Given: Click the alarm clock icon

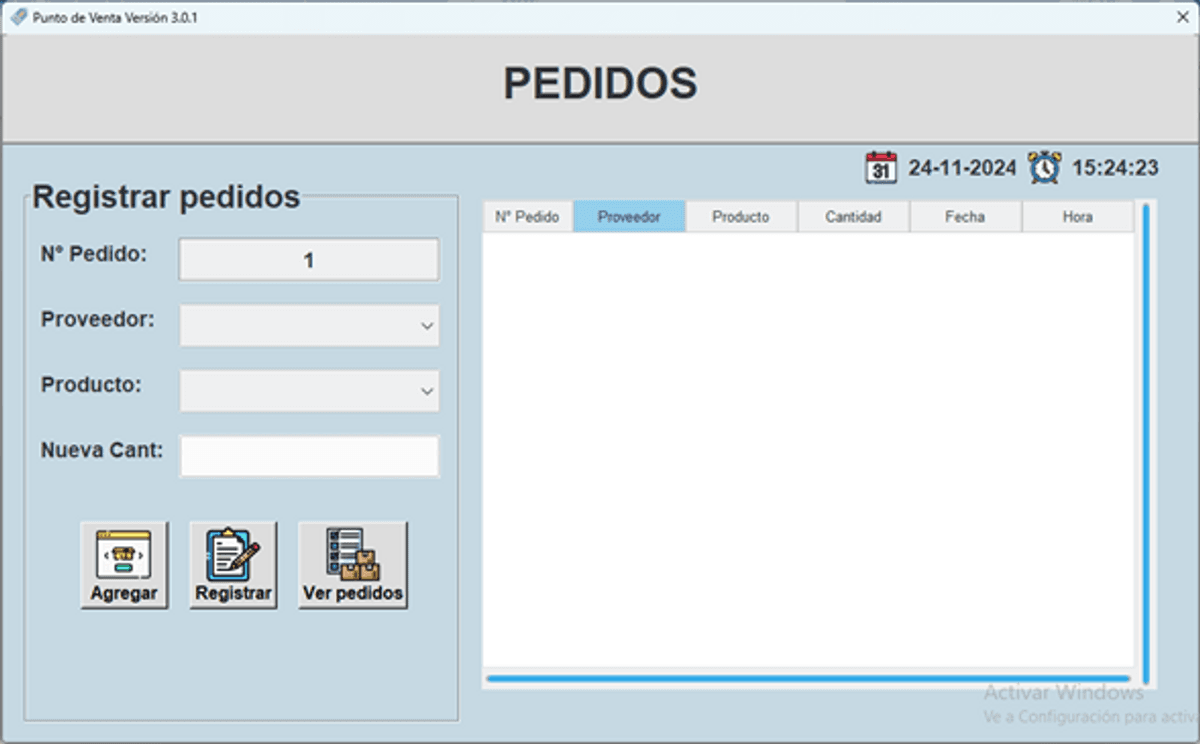Looking at the screenshot, I should (x=1045, y=168).
